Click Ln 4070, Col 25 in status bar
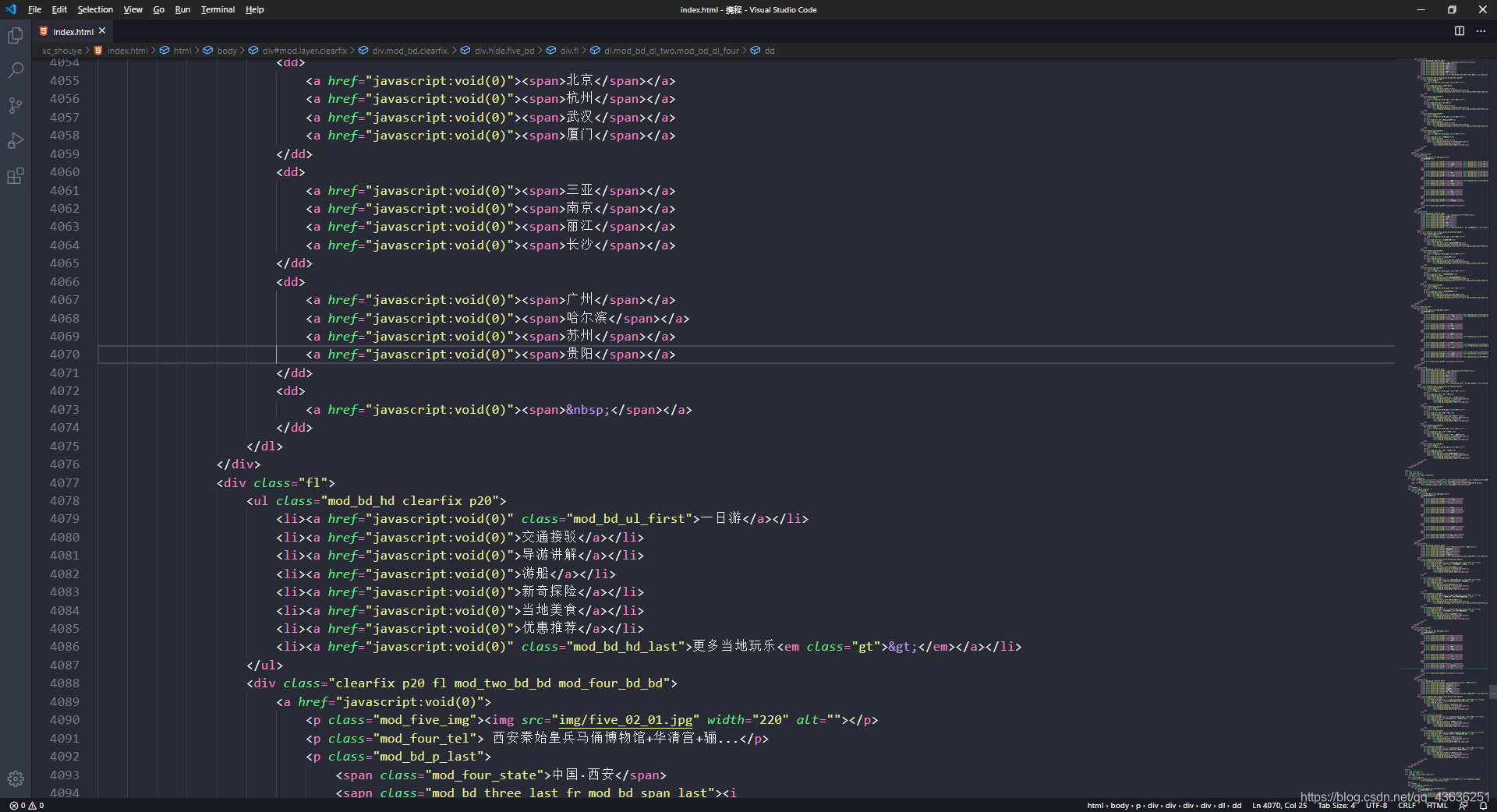 click(x=1279, y=806)
